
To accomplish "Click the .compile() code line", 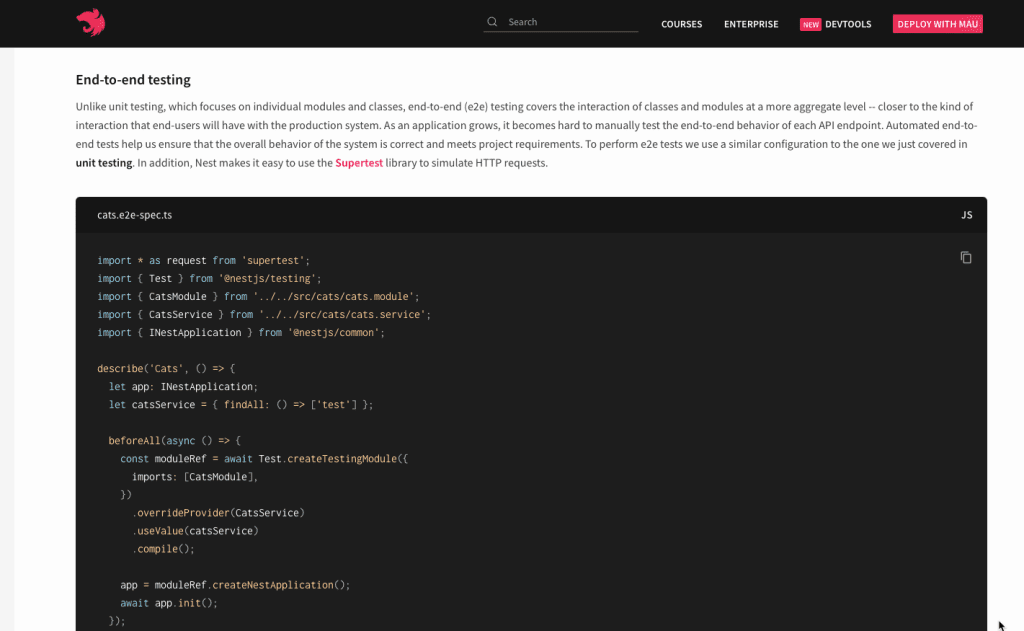I will click(x=163, y=549).
